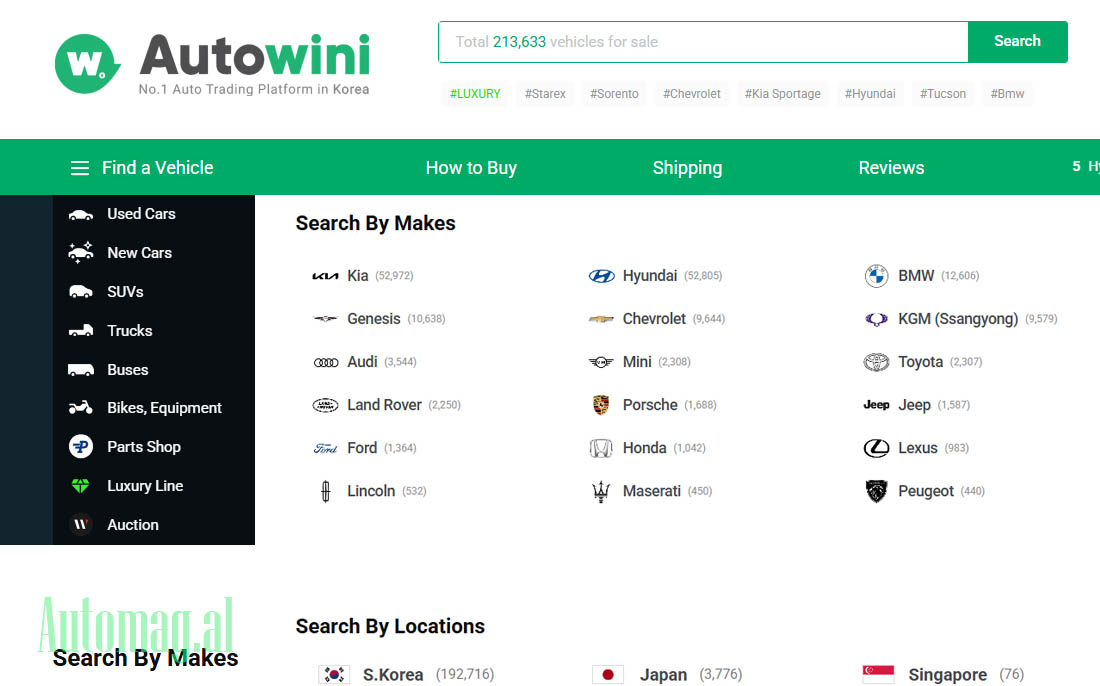Viewport: 1100px width, 686px height.
Task: Select the Used Cars car icon
Action: (x=81, y=215)
